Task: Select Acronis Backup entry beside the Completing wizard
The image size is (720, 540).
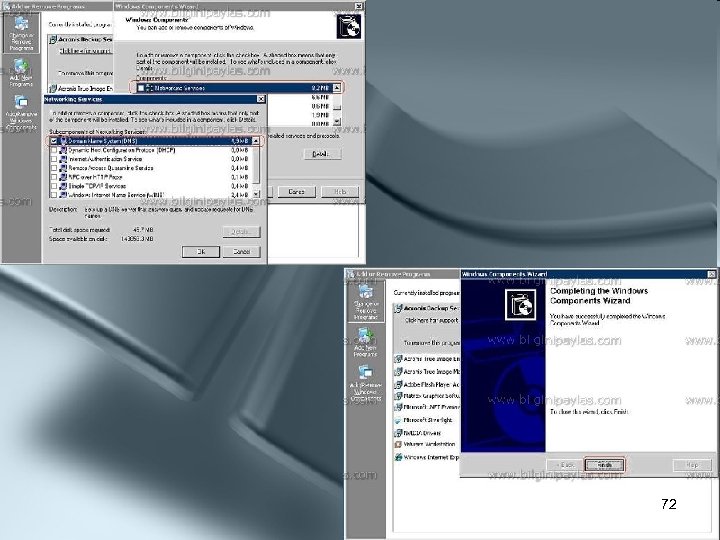Action: point(427,308)
